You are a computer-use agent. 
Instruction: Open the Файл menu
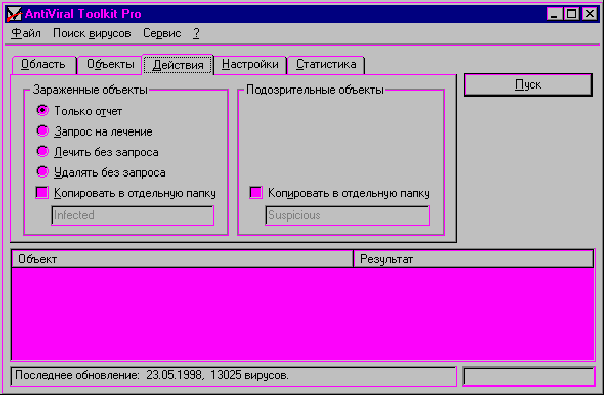(x=26, y=34)
